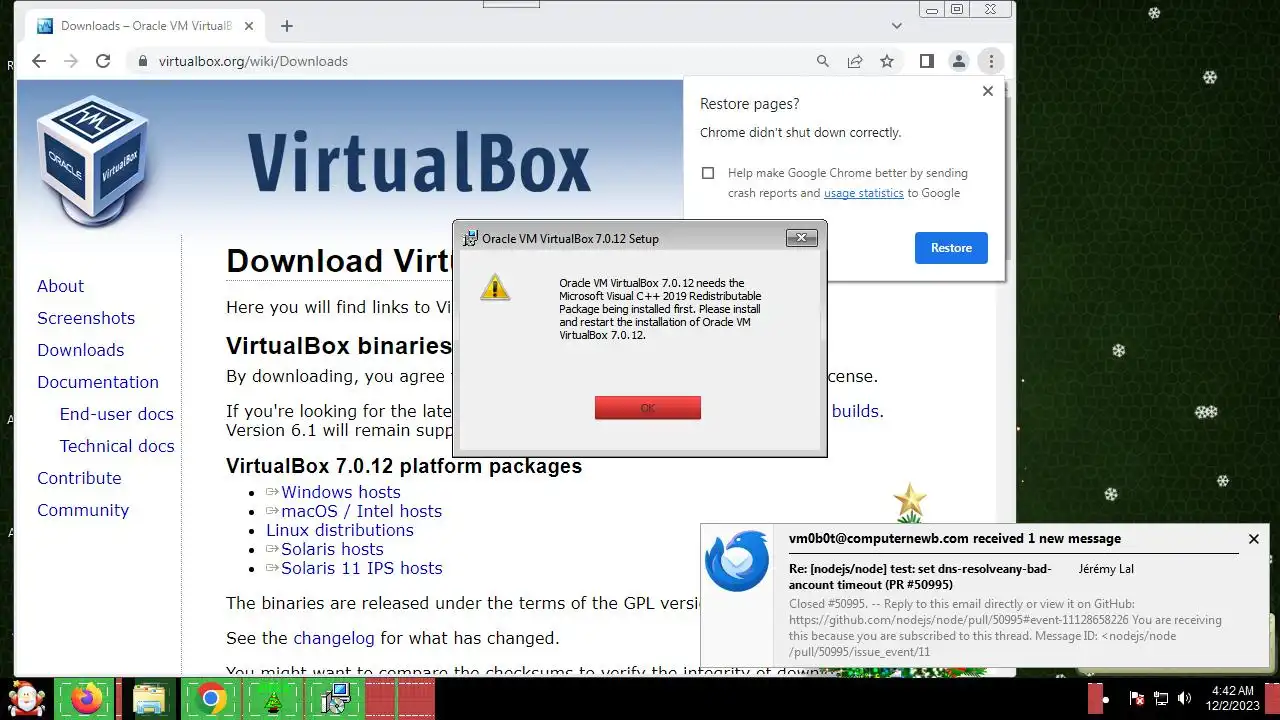Screen dimensions: 1280x720
Task: Switch to Chrome in the taskbar
Action: point(211,699)
